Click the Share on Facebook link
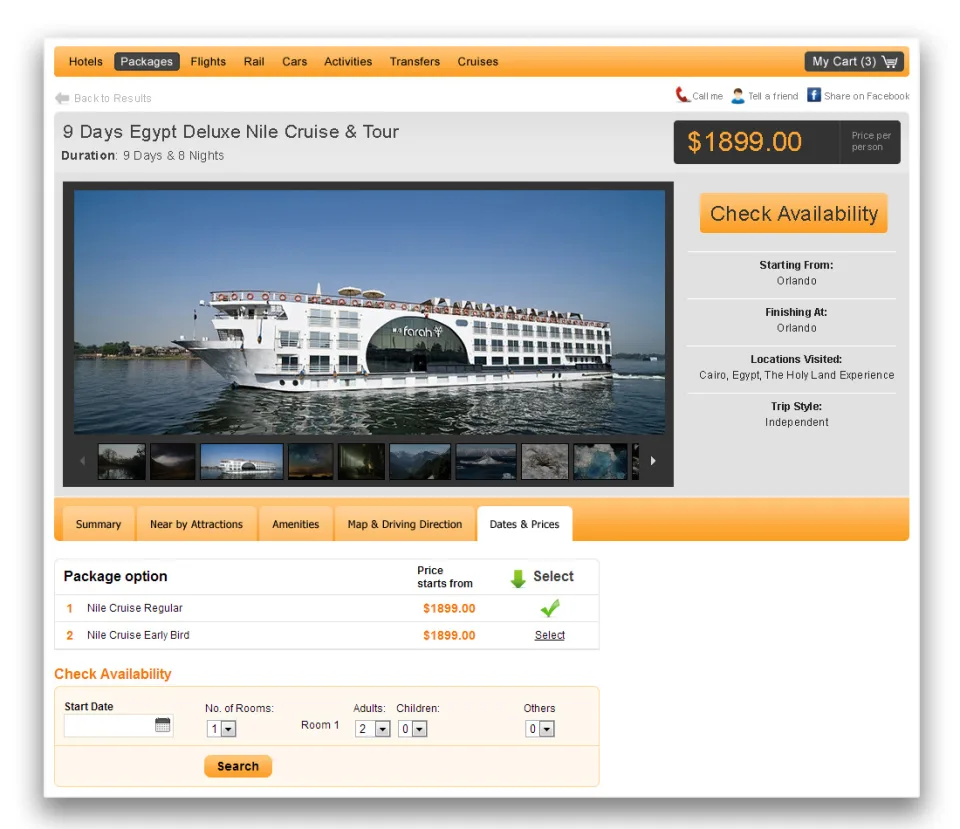Screen dimensions: 960x829 (866, 96)
